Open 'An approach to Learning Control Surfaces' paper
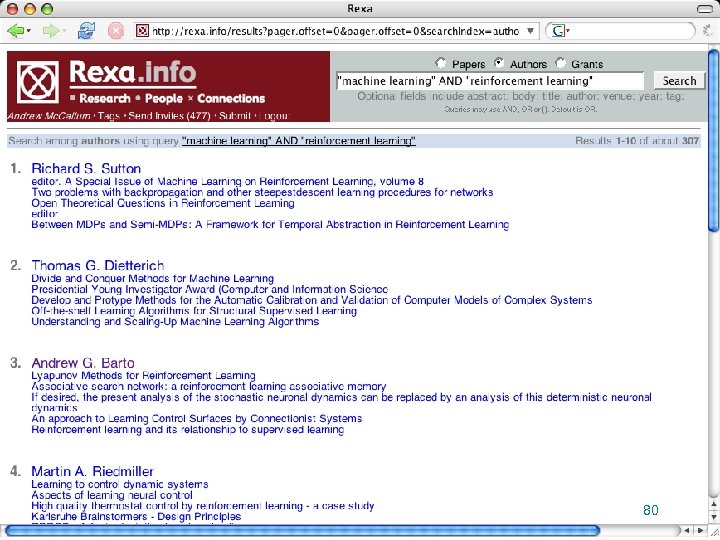 tap(197, 419)
